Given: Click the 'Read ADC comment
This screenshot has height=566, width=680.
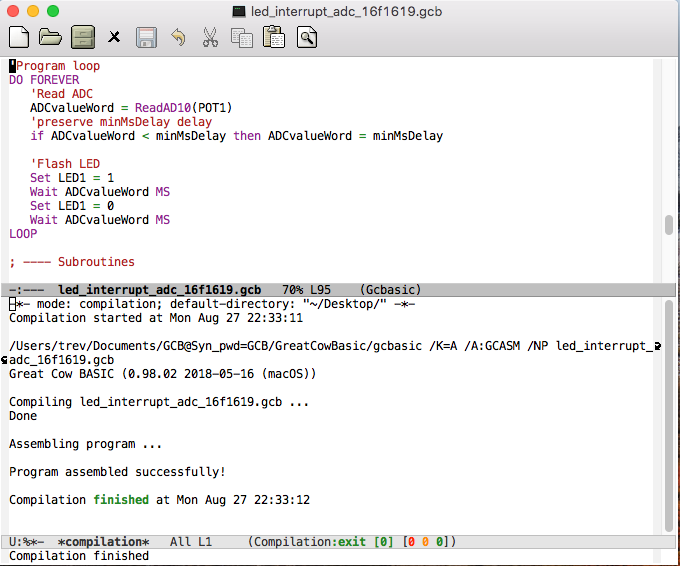Looking at the screenshot, I should (62, 94).
